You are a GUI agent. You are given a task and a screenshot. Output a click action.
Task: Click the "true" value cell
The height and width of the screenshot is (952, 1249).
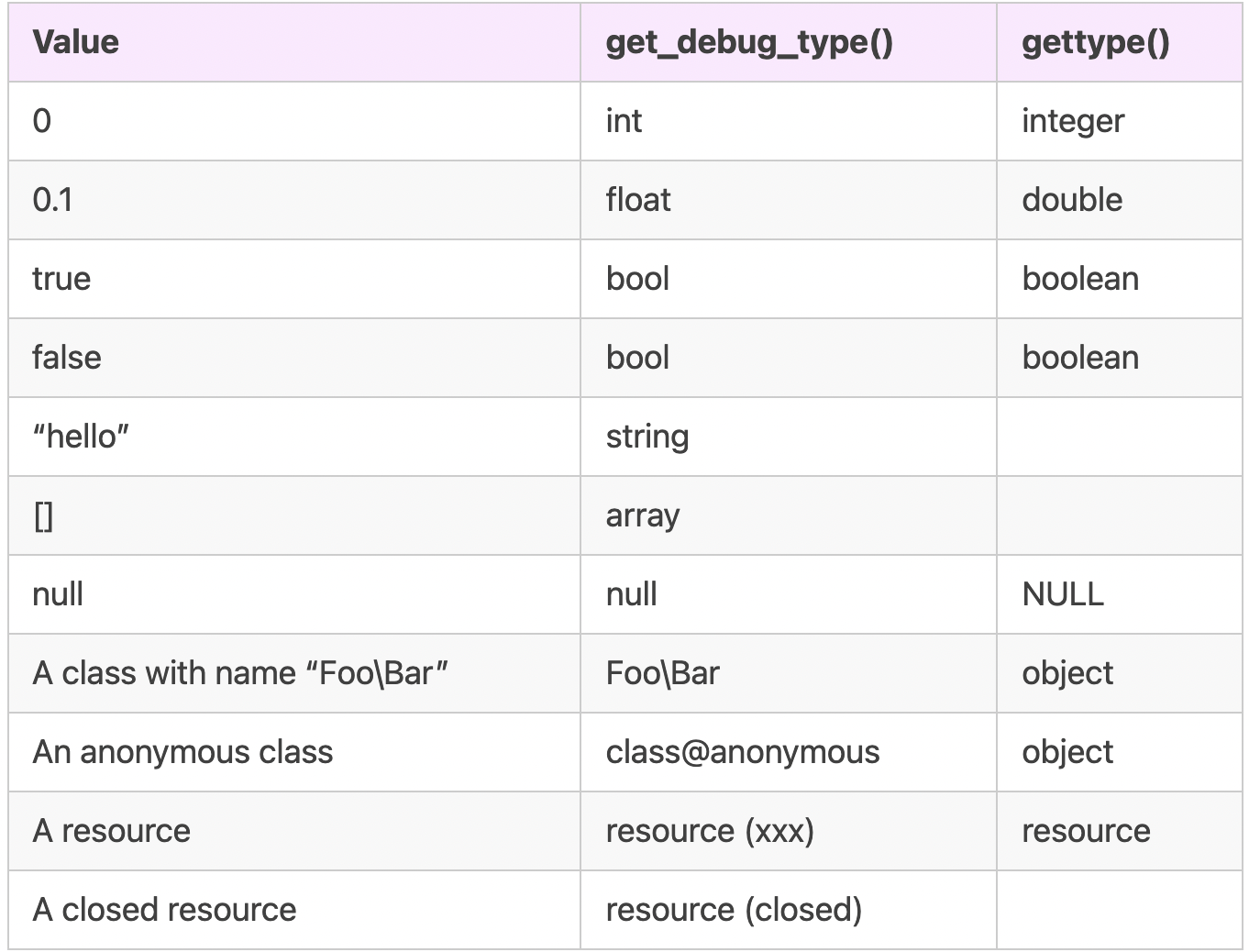[61, 279]
